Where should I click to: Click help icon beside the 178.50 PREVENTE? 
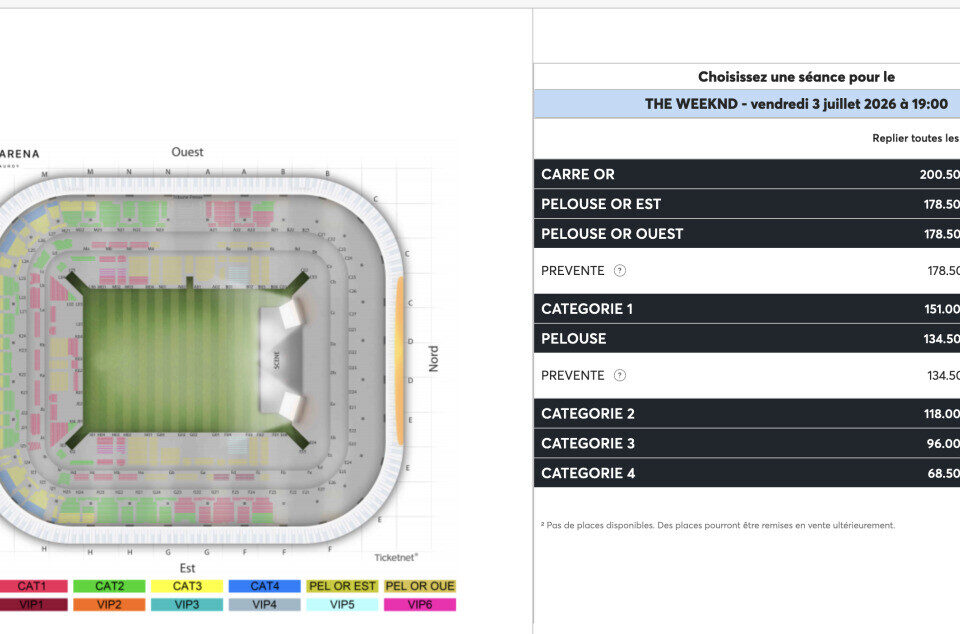620,270
